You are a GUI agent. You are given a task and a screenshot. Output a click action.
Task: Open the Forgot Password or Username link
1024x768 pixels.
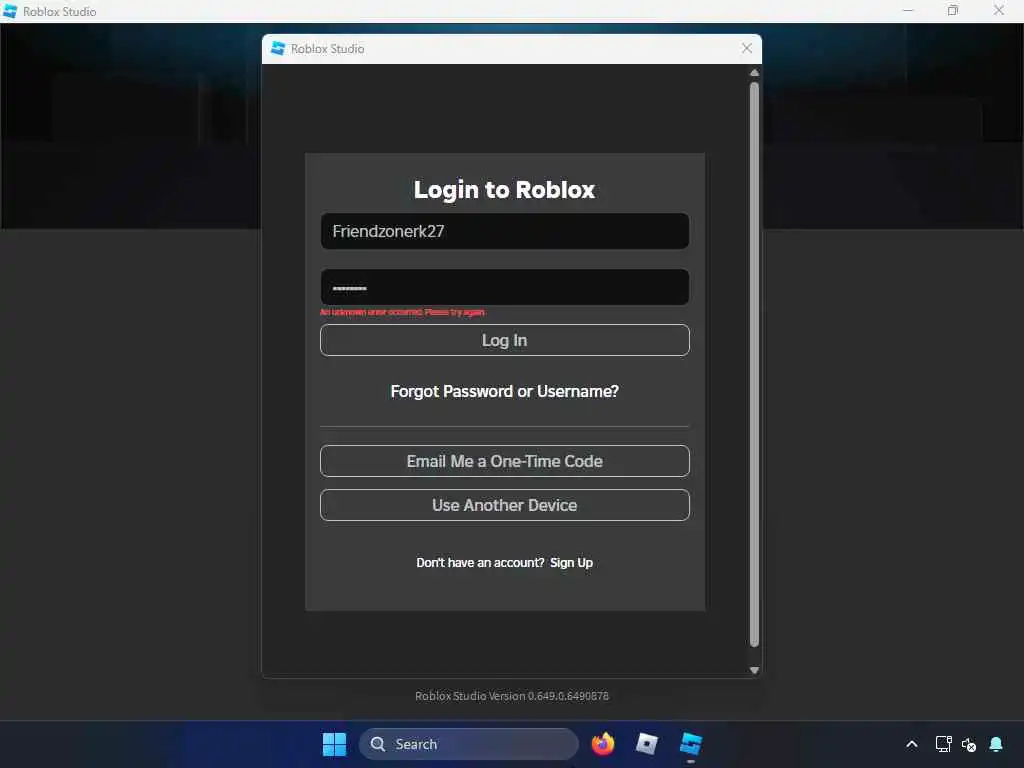pyautogui.click(x=505, y=391)
